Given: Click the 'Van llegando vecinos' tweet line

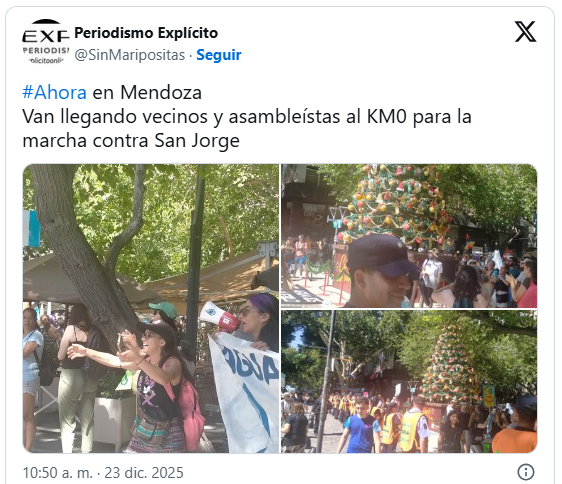Looking at the screenshot, I should tap(247, 117).
